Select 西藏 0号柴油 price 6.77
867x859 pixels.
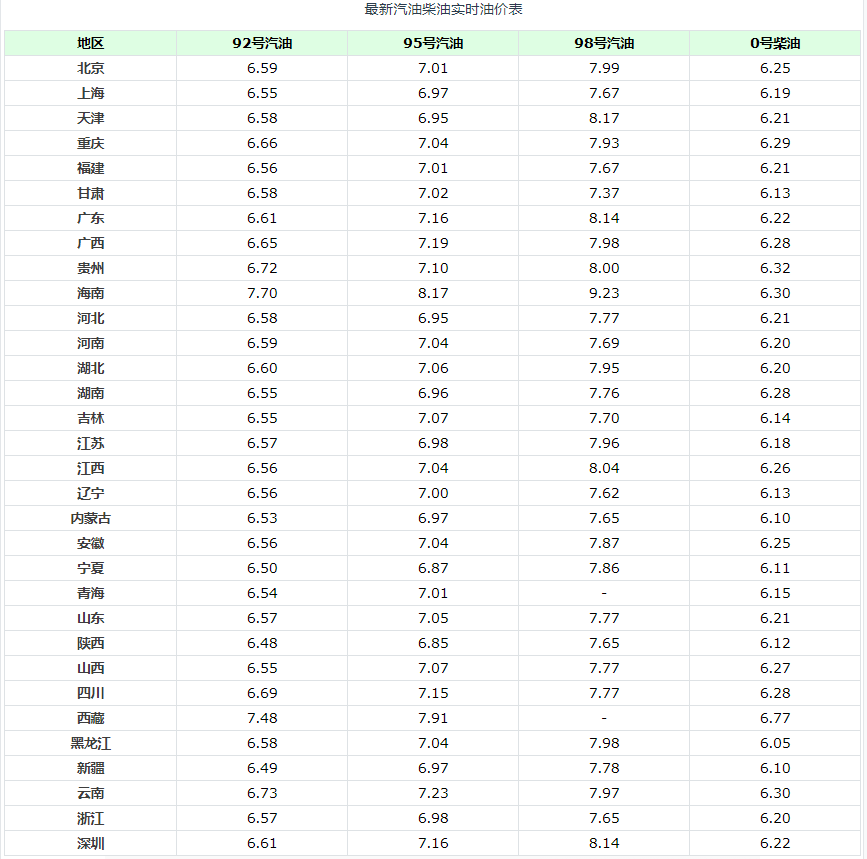tap(775, 718)
